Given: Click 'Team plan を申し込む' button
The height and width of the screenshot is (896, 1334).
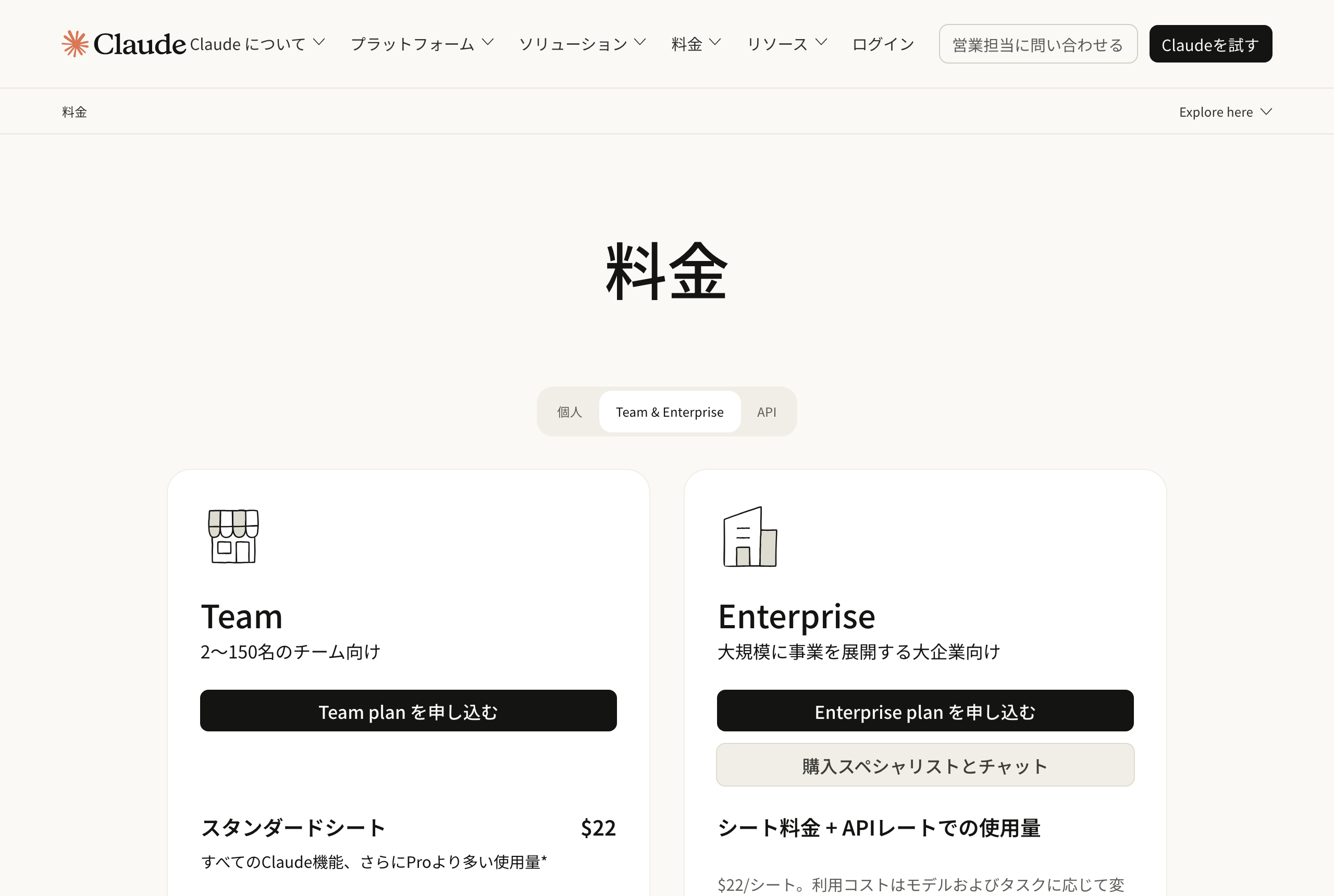Looking at the screenshot, I should pyautogui.click(x=408, y=711).
